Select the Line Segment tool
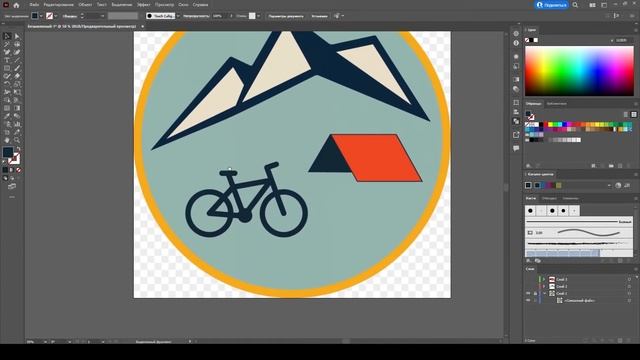640x360 pixels. pyautogui.click(x=17, y=60)
